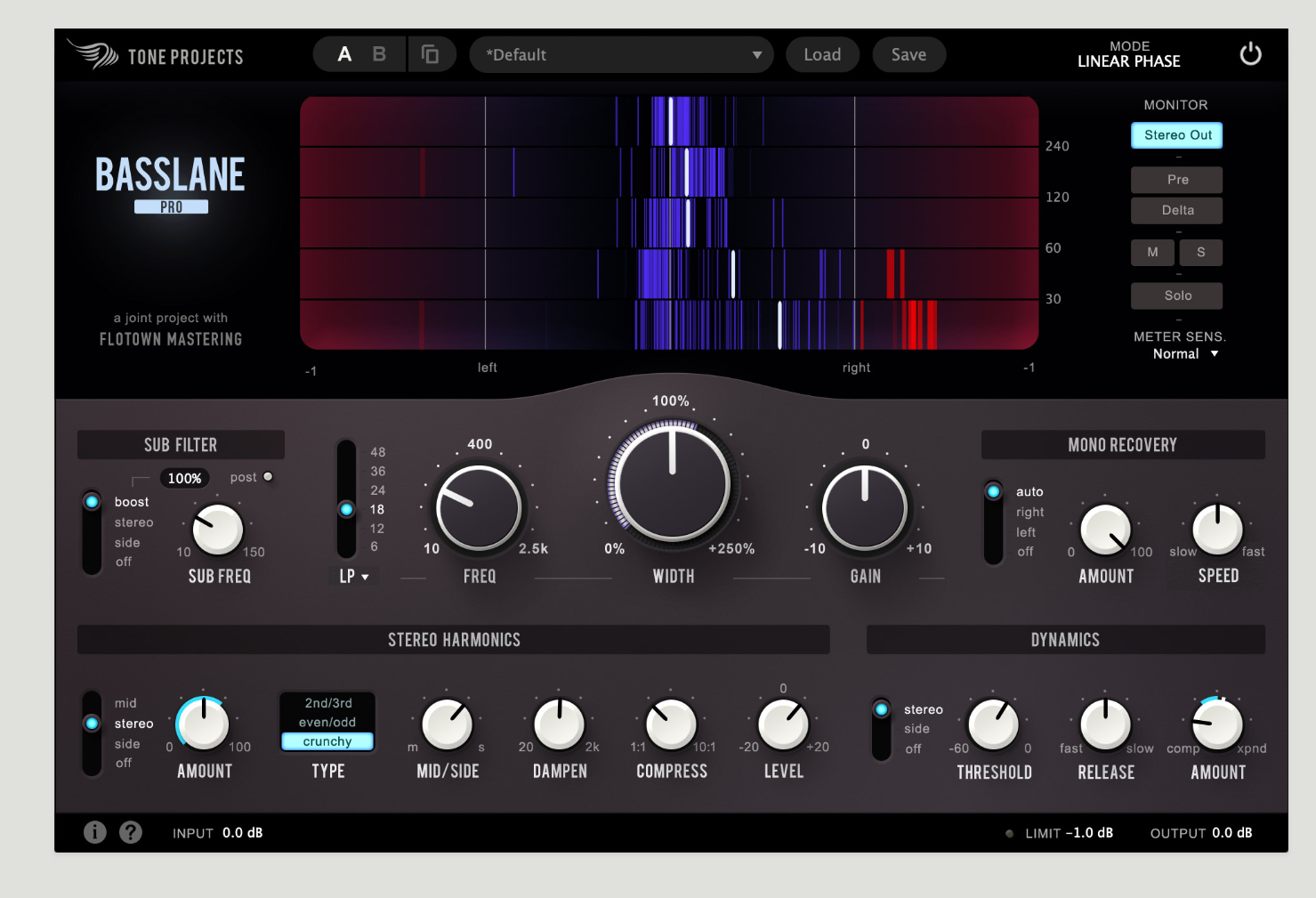This screenshot has height=898, width=1316.
Task: Set mono recovery to right
Action: pos(1030,512)
